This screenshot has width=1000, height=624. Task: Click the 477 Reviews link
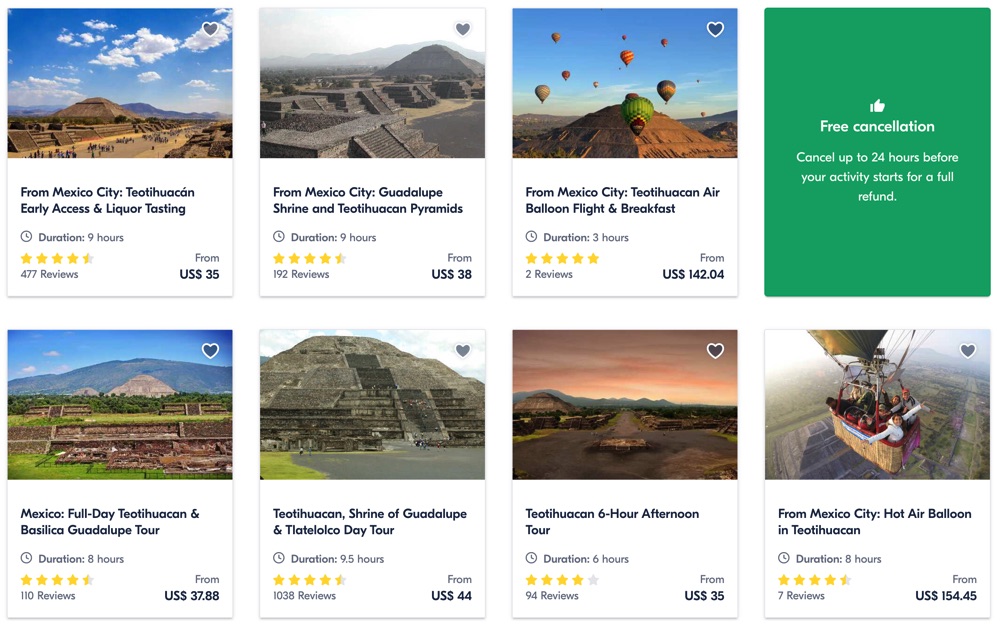(48, 274)
